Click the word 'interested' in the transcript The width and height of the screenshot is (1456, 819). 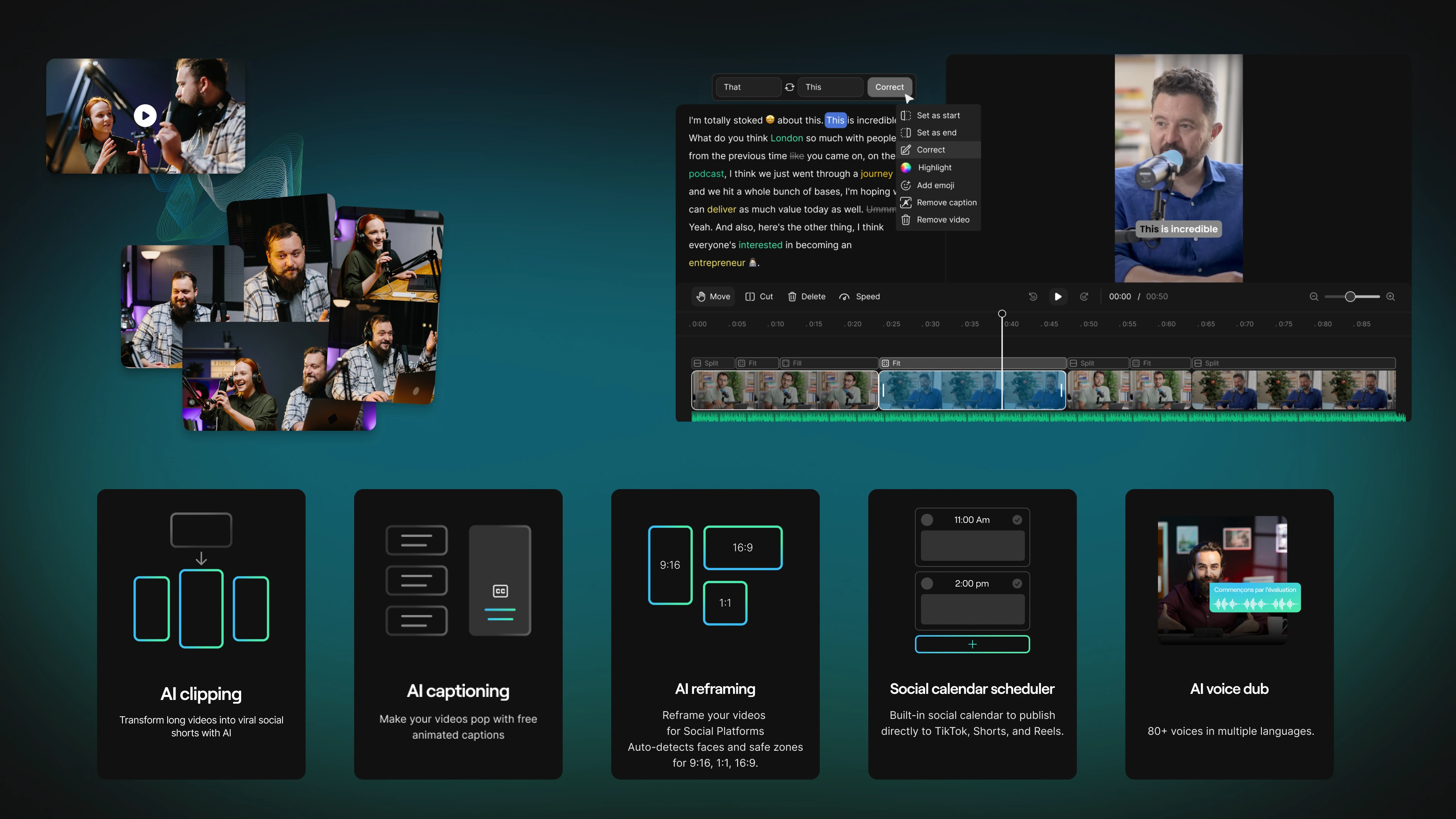tap(760, 245)
